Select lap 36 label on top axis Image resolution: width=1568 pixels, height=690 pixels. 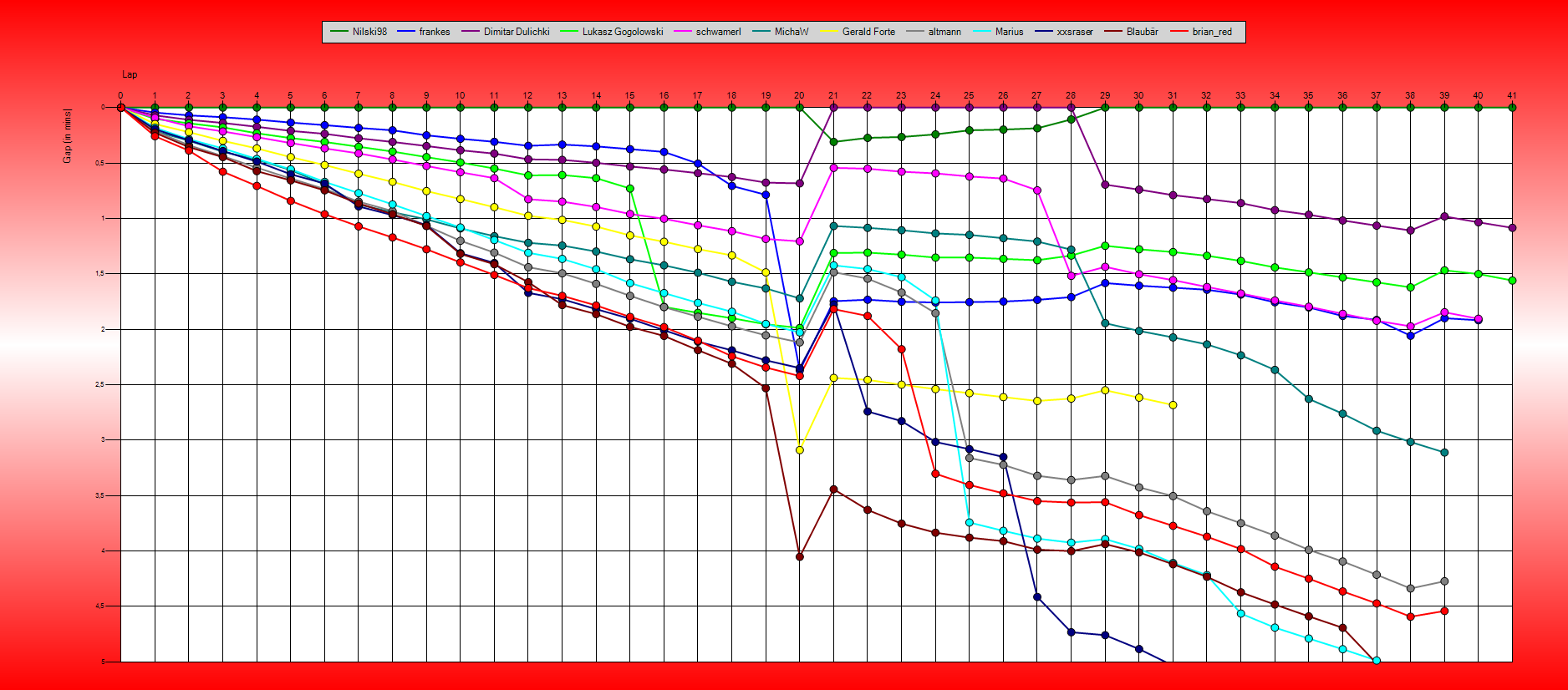click(1342, 95)
